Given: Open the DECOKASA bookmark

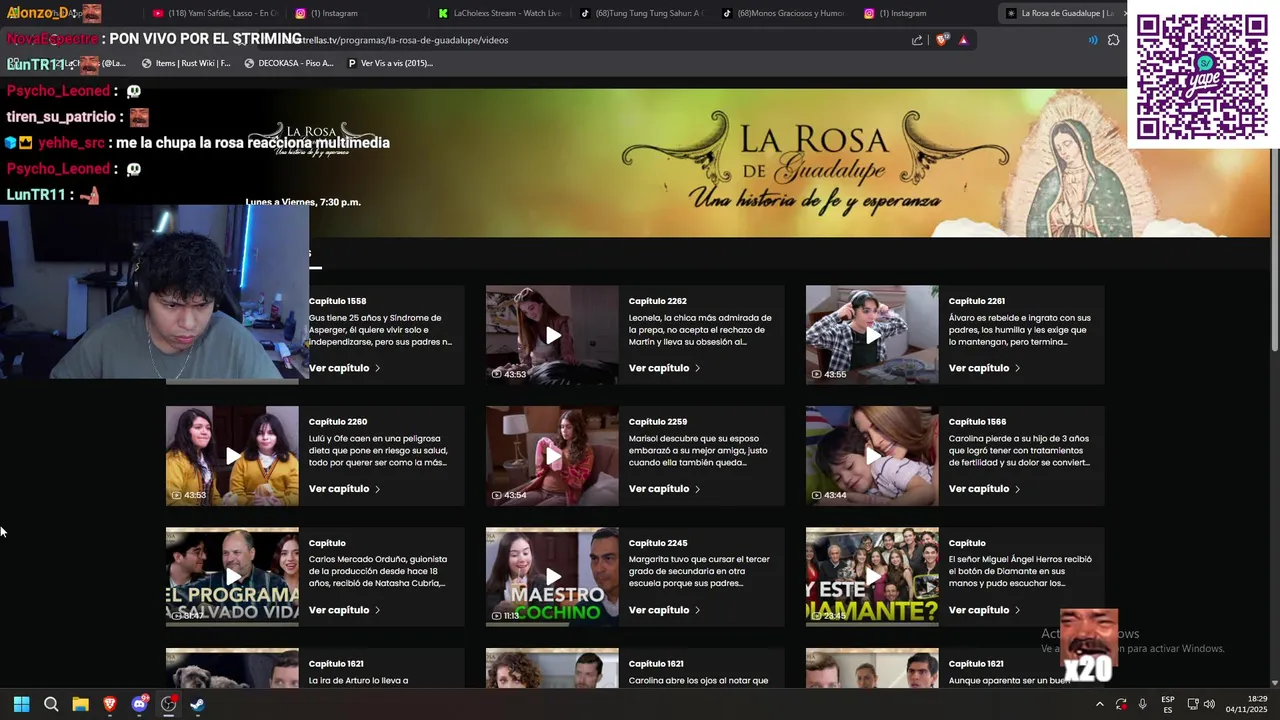Looking at the screenshot, I should coord(289,63).
